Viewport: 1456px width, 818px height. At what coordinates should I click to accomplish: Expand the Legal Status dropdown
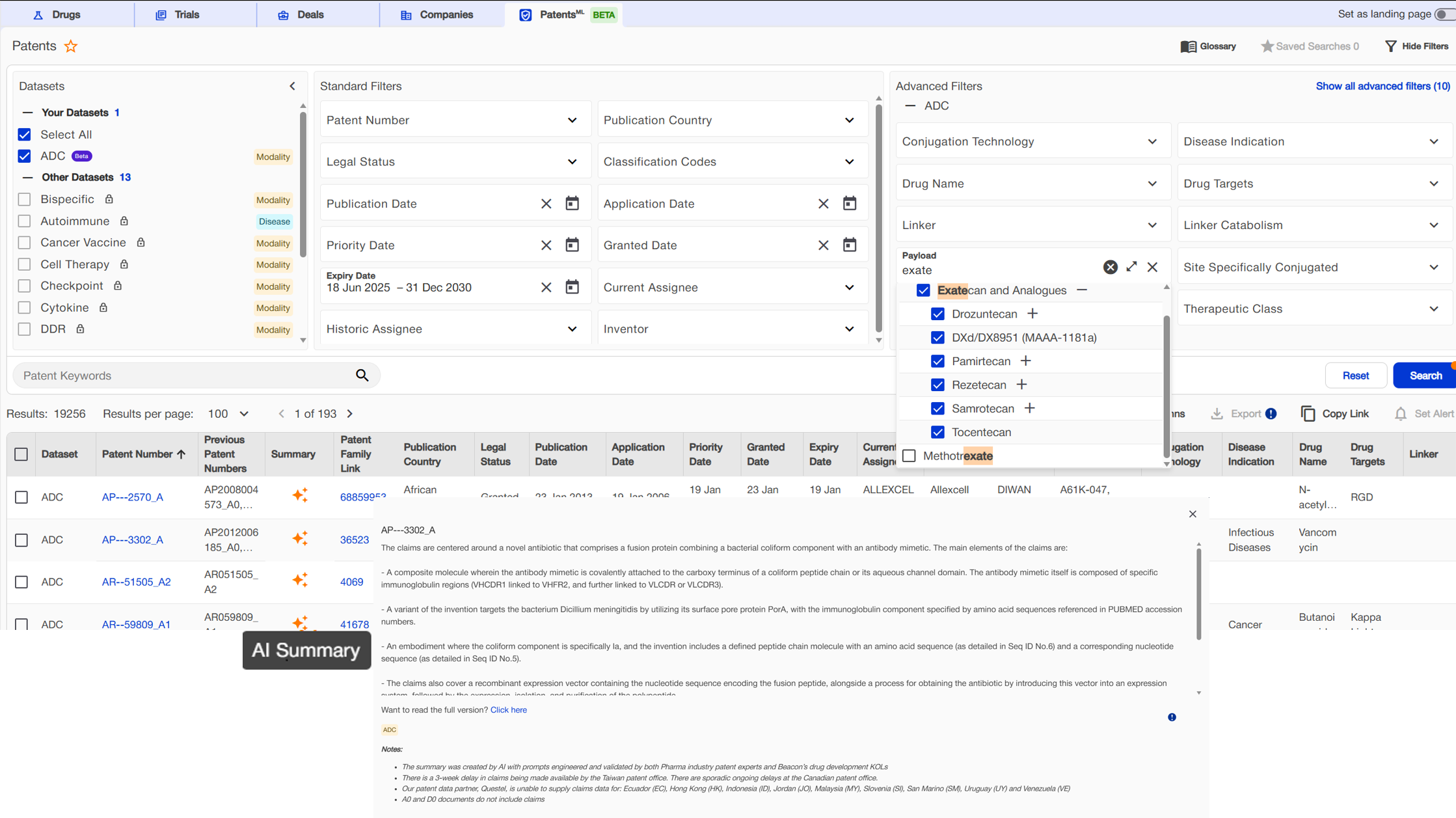pos(572,161)
